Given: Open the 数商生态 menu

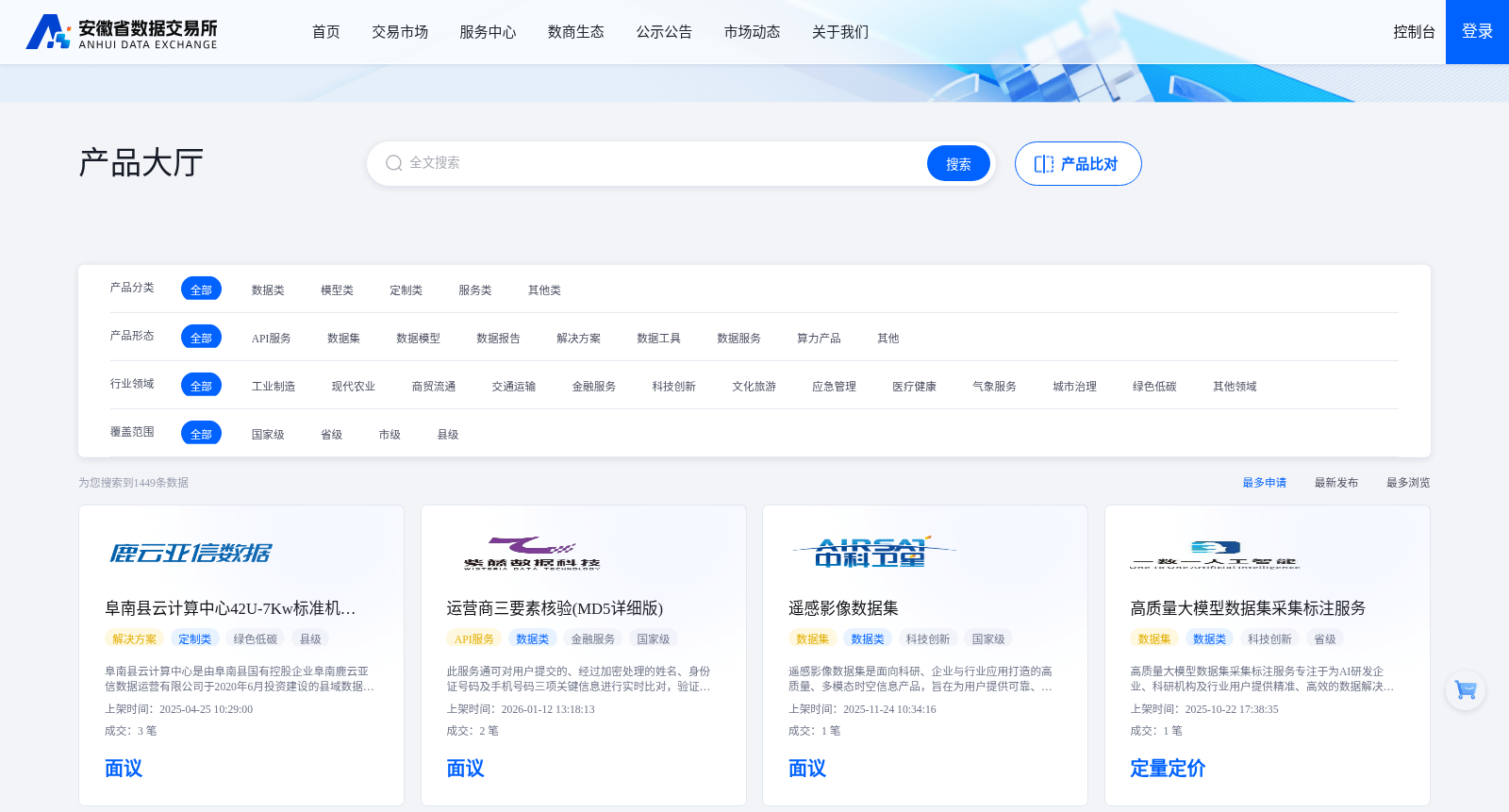Looking at the screenshot, I should pyautogui.click(x=576, y=32).
